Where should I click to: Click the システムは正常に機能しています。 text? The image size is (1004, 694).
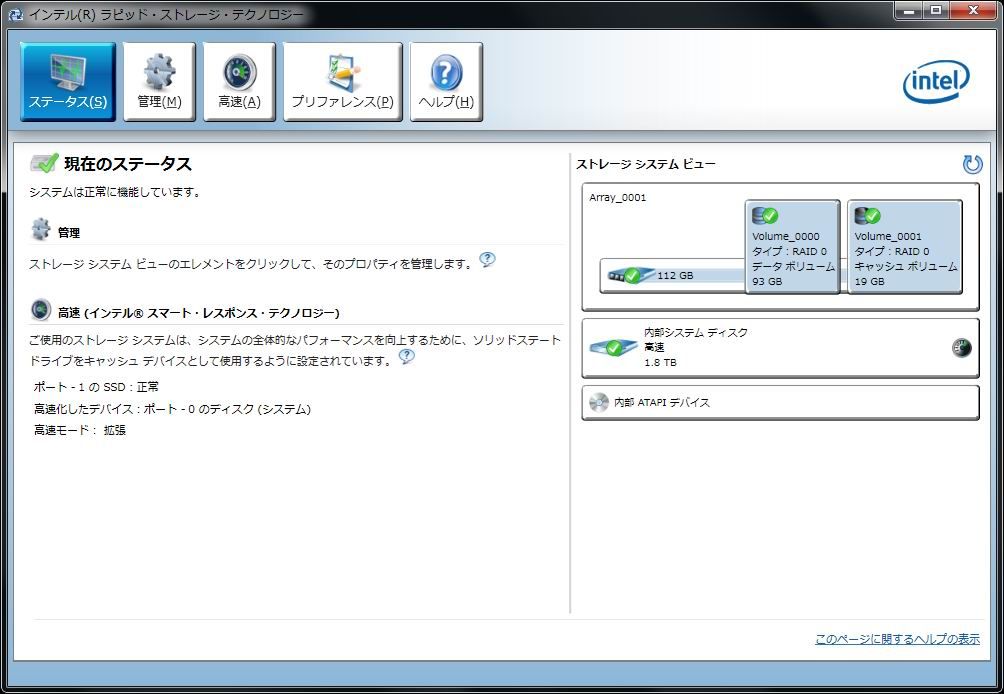[115, 192]
